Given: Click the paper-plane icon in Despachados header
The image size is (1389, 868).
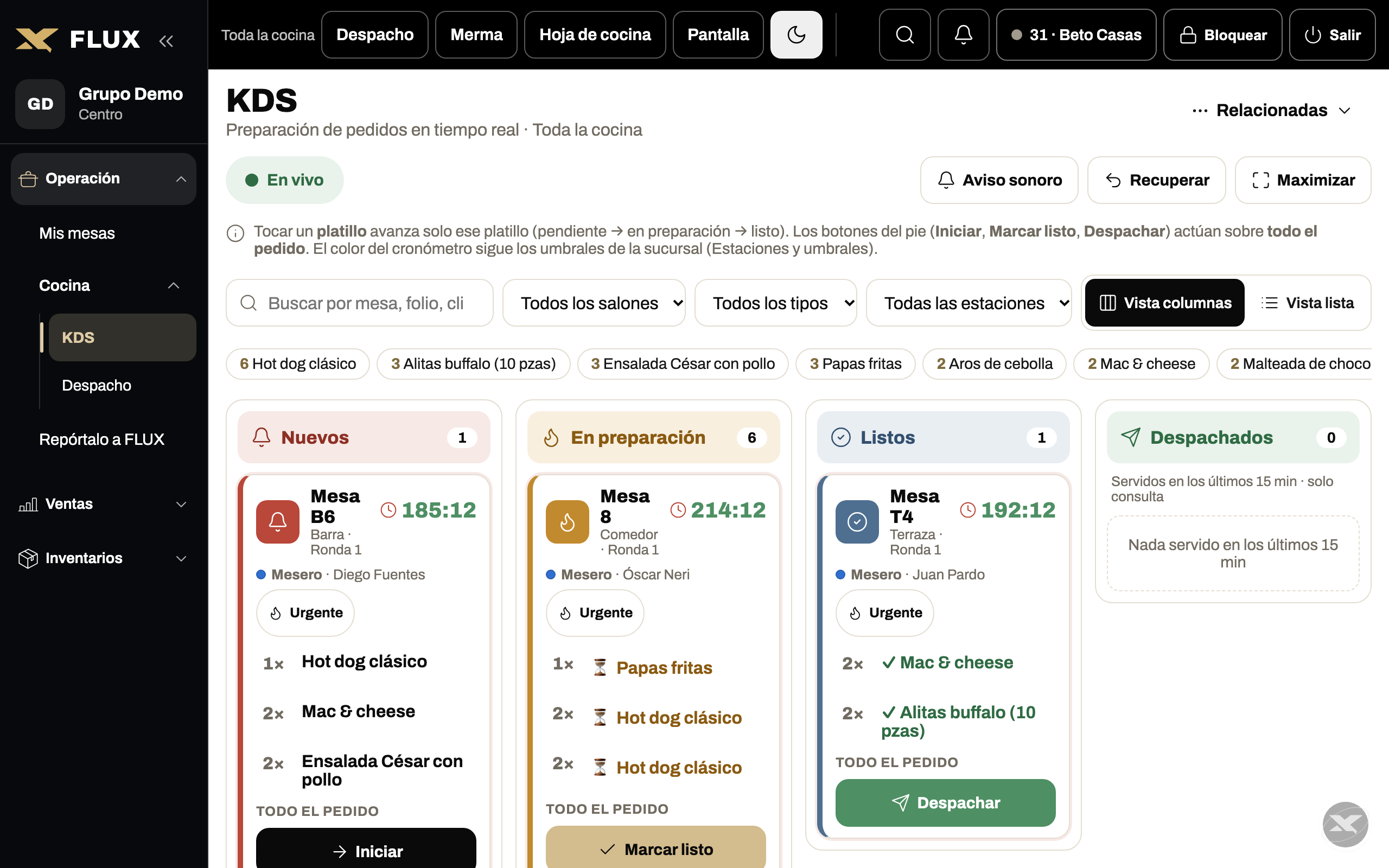Looking at the screenshot, I should point(1130,437).
